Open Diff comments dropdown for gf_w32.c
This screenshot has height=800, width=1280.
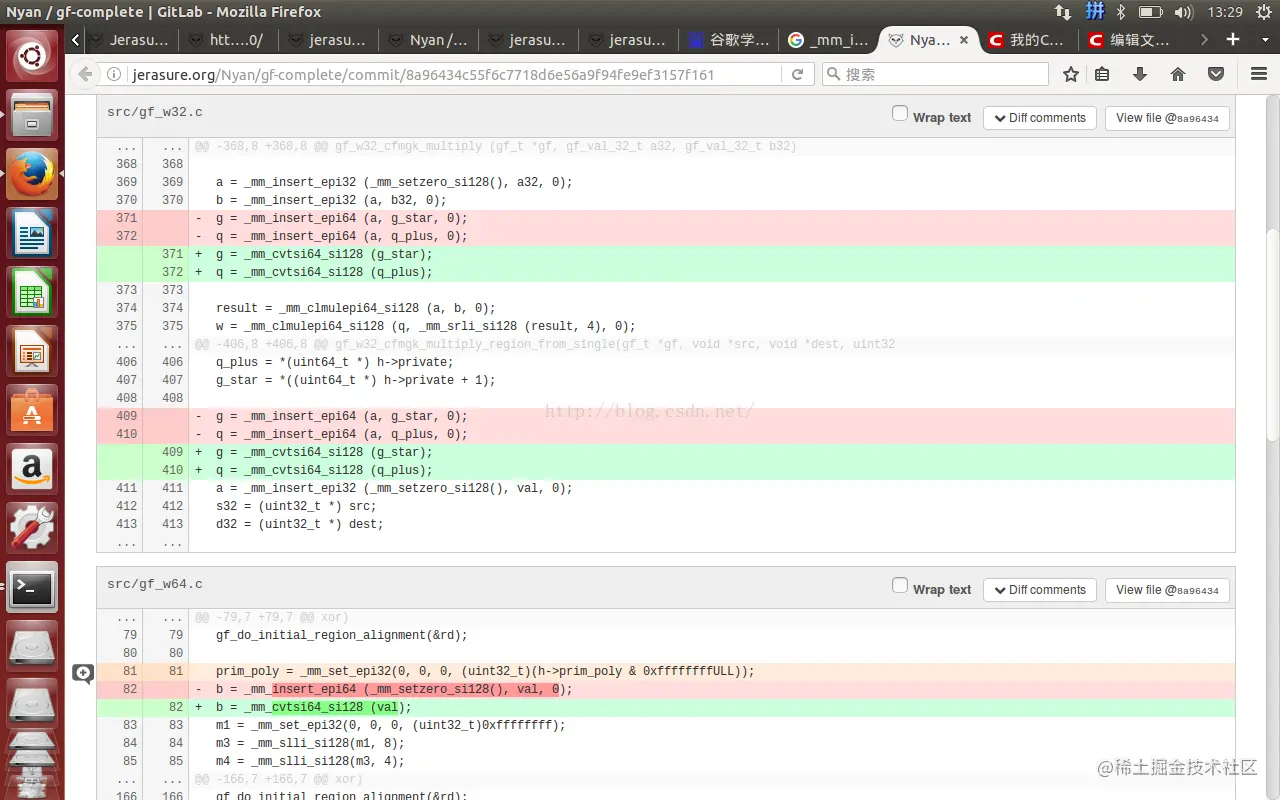coord(1040,118)
